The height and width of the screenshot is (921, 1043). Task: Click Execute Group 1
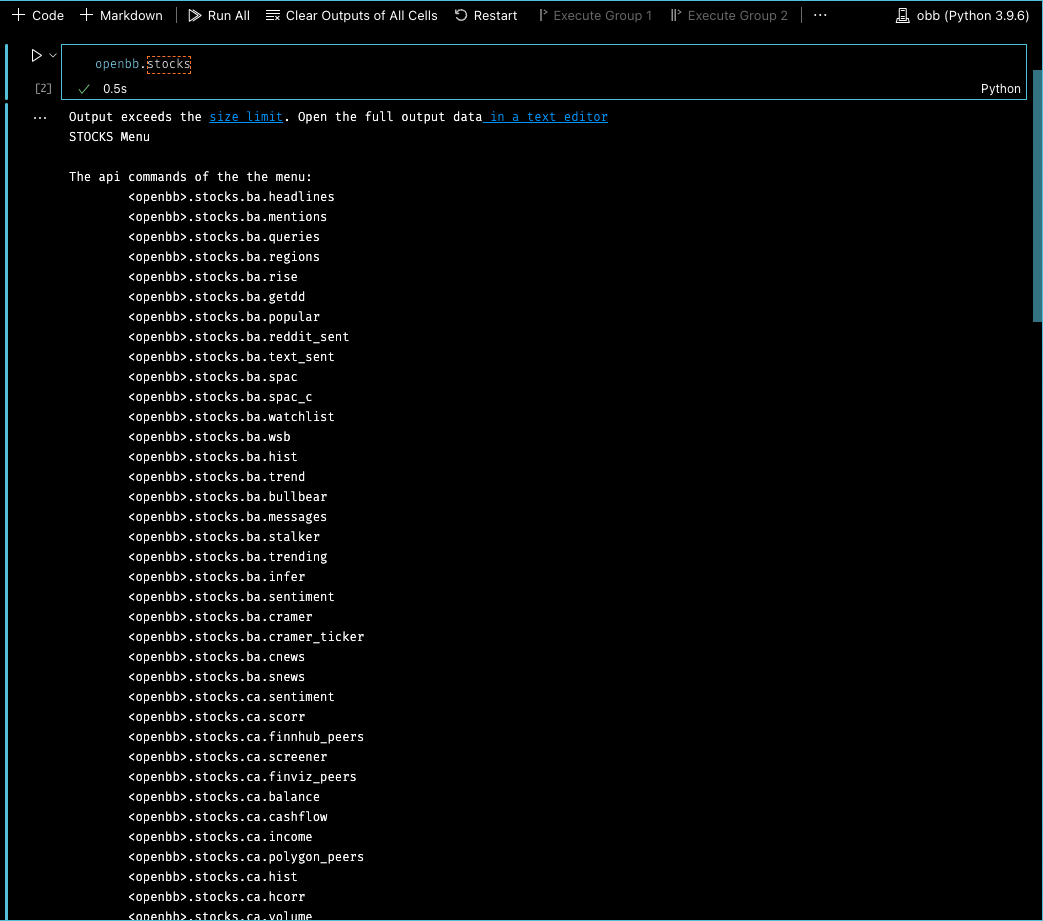(595, 15)
